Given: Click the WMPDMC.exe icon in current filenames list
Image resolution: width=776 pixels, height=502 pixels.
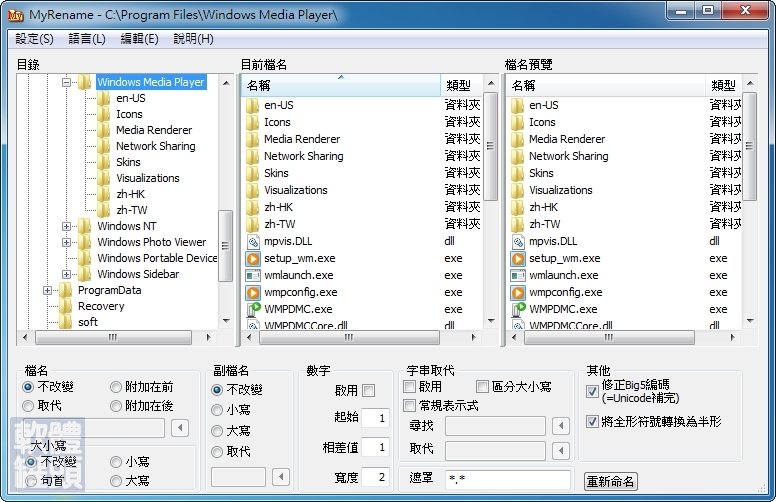Looking at the screenshot, I should 253,309.
